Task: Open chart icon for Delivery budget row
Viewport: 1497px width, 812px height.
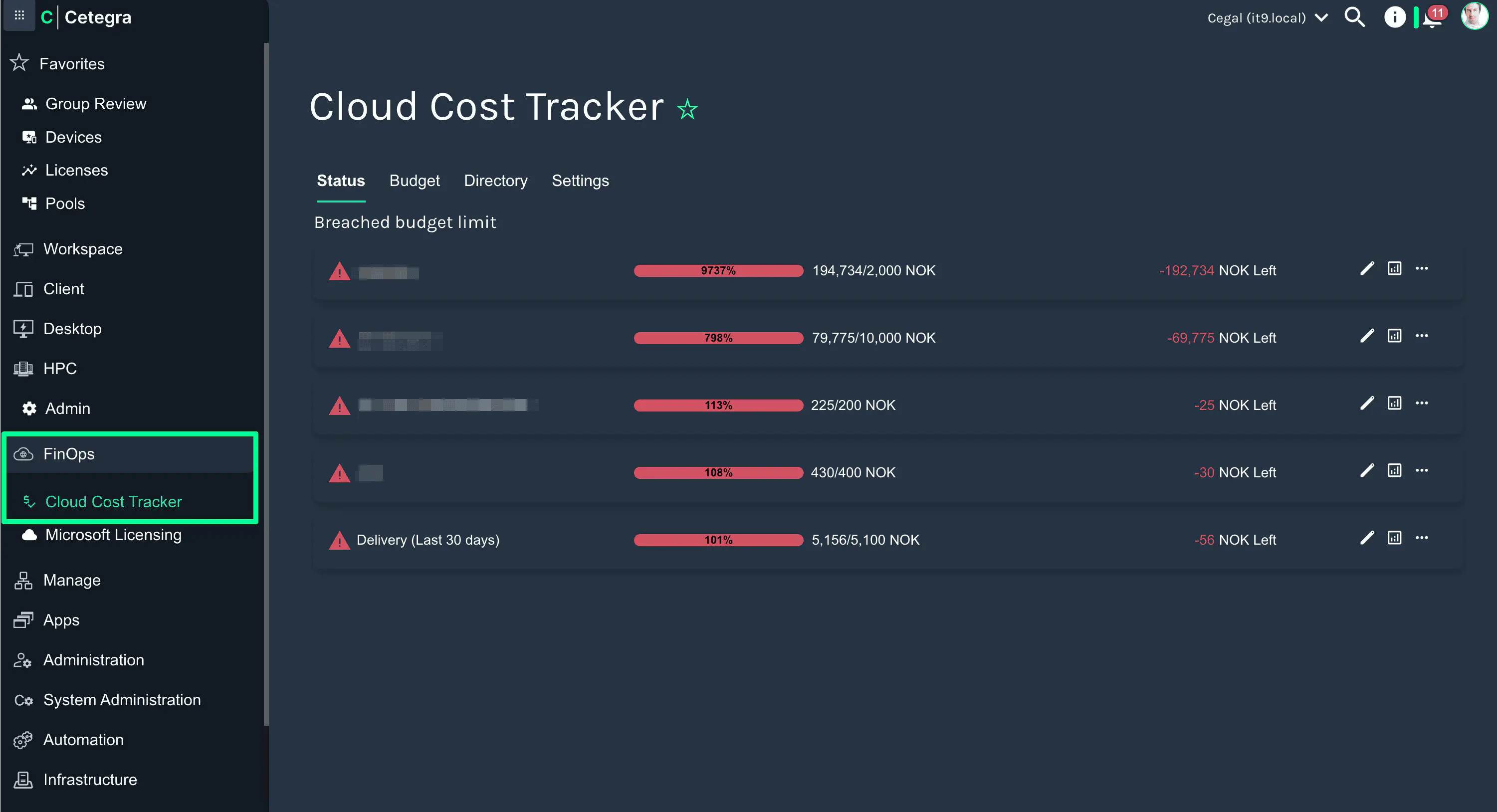Action: tap(1394, 538)
